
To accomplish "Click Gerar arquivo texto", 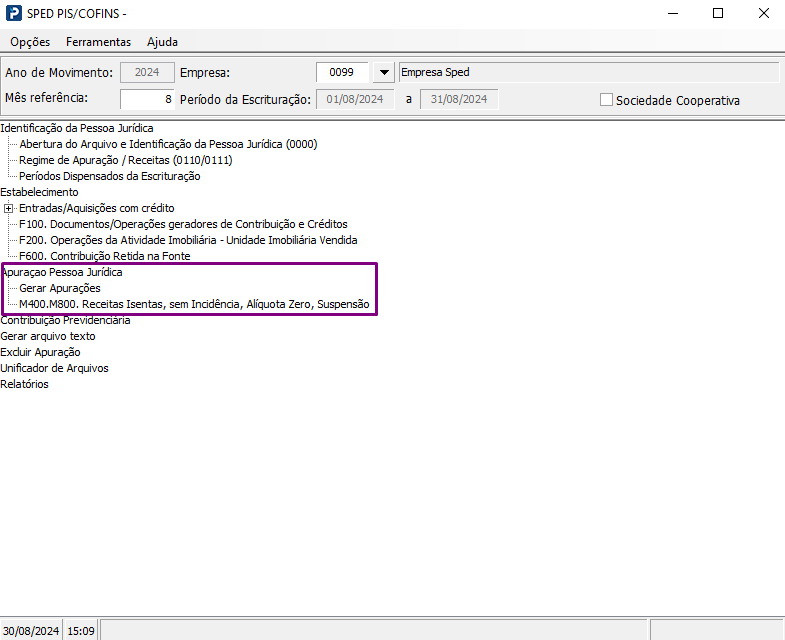I will pyautogui.click(x=48, y=337).
